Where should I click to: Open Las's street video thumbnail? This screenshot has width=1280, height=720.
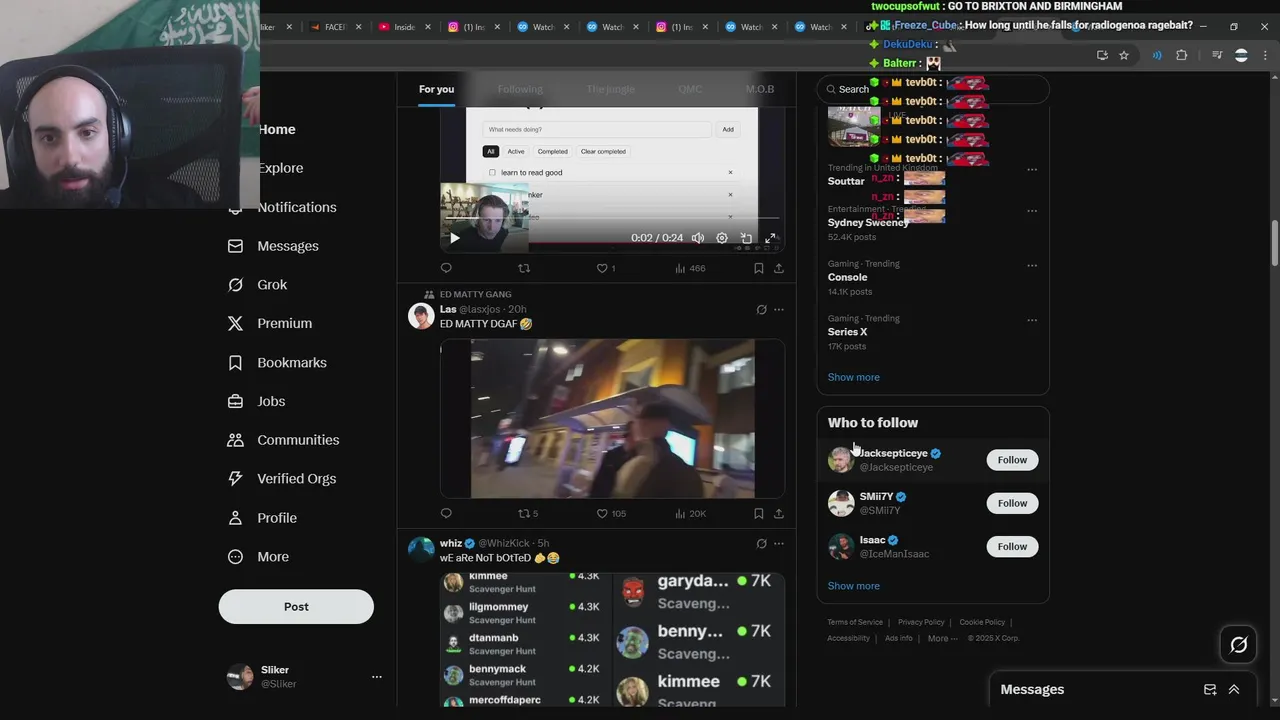(x=612, y=418)
